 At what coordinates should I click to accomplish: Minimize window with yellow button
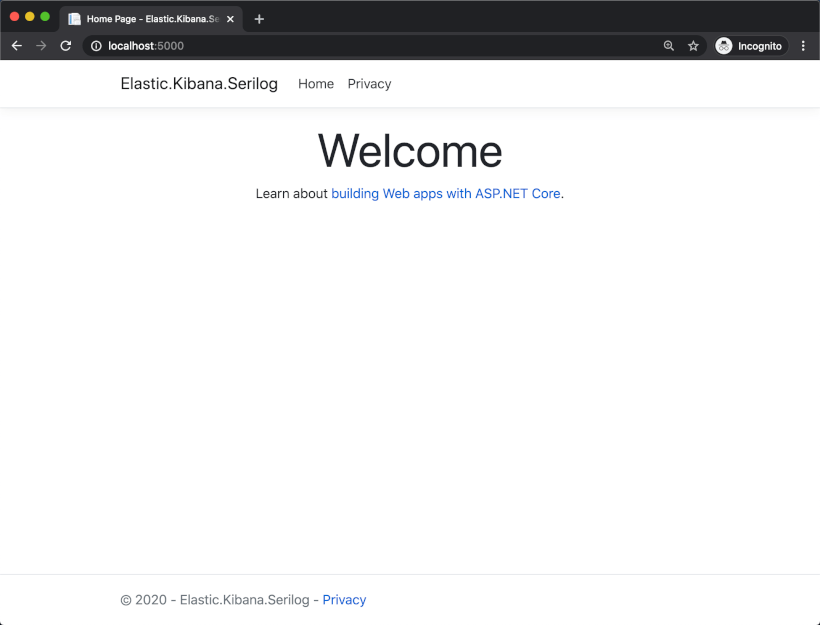[x=30, y=17]
